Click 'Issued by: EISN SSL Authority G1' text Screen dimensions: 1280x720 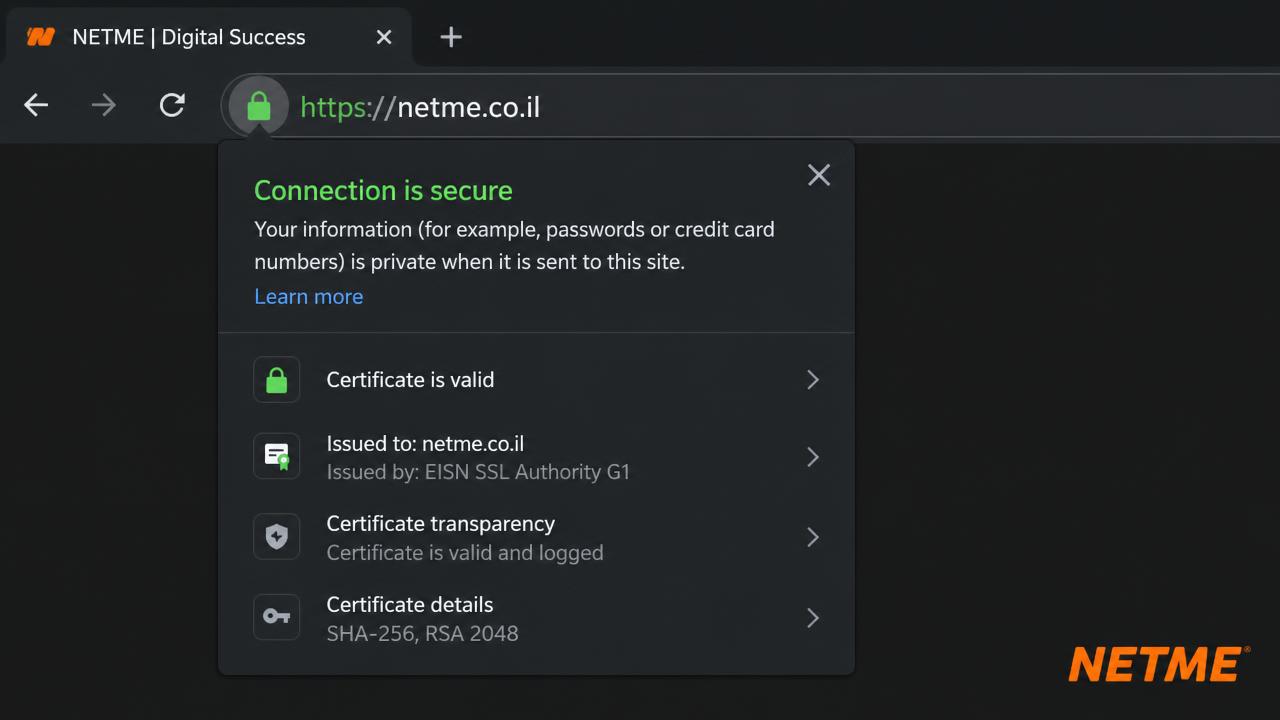[478, 472]
